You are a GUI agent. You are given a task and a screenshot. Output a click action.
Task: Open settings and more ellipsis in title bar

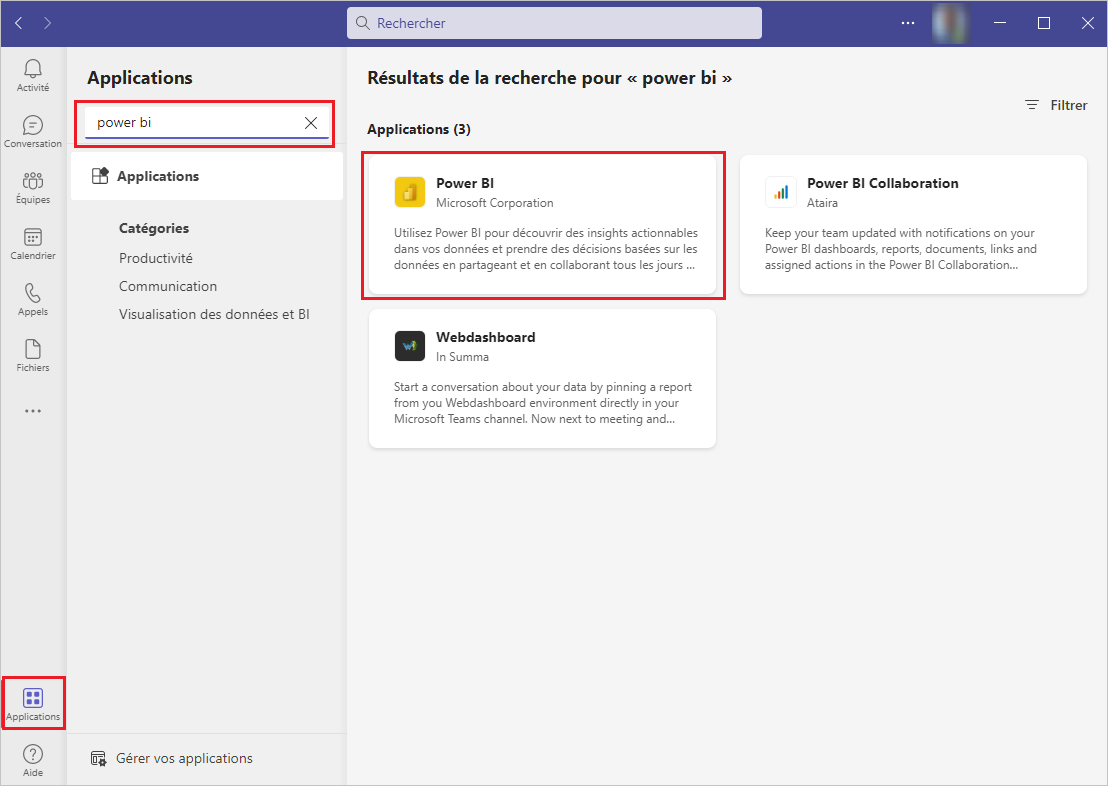(x=908, y=23)
